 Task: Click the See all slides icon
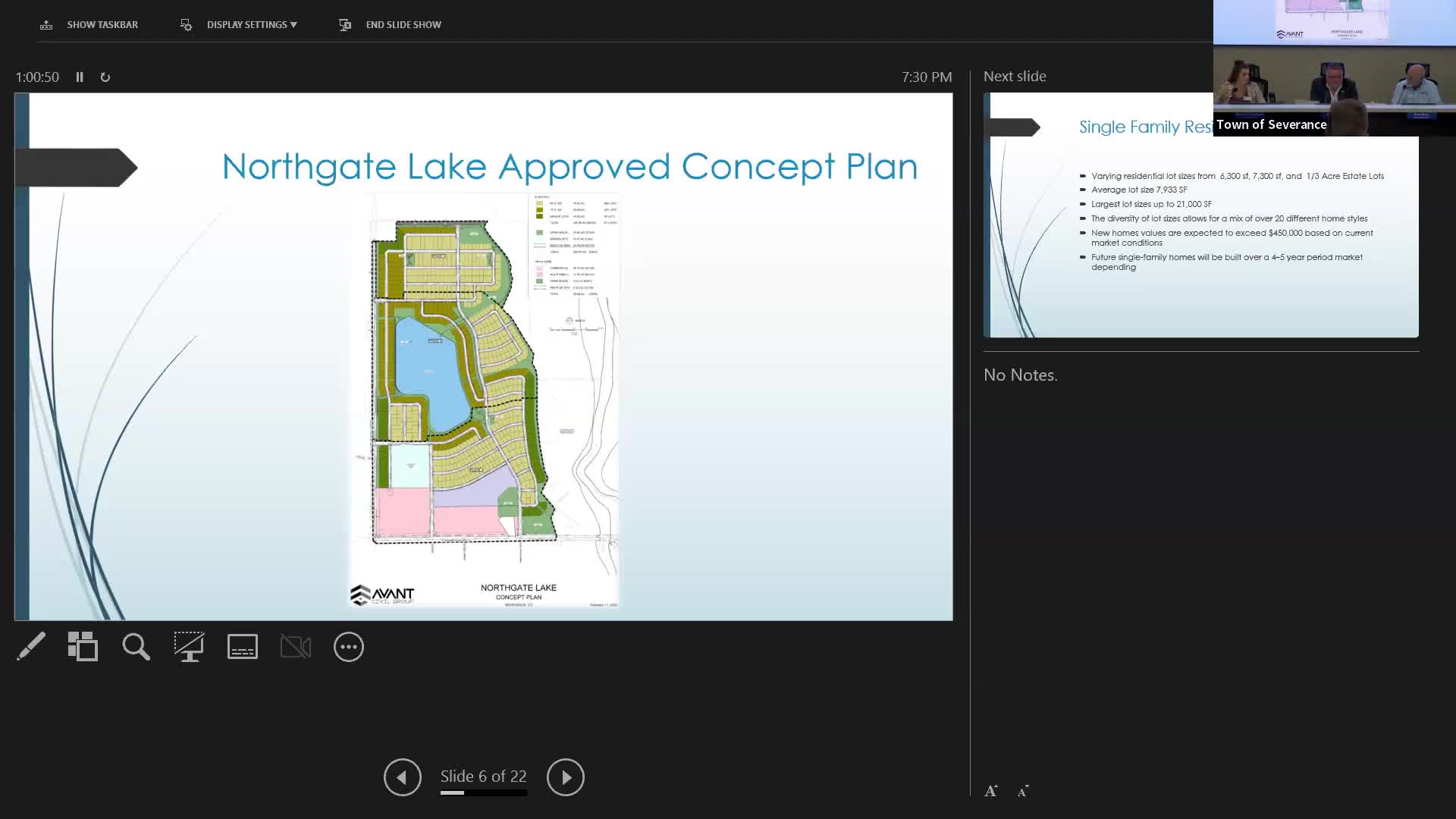[x=83, y=647]
